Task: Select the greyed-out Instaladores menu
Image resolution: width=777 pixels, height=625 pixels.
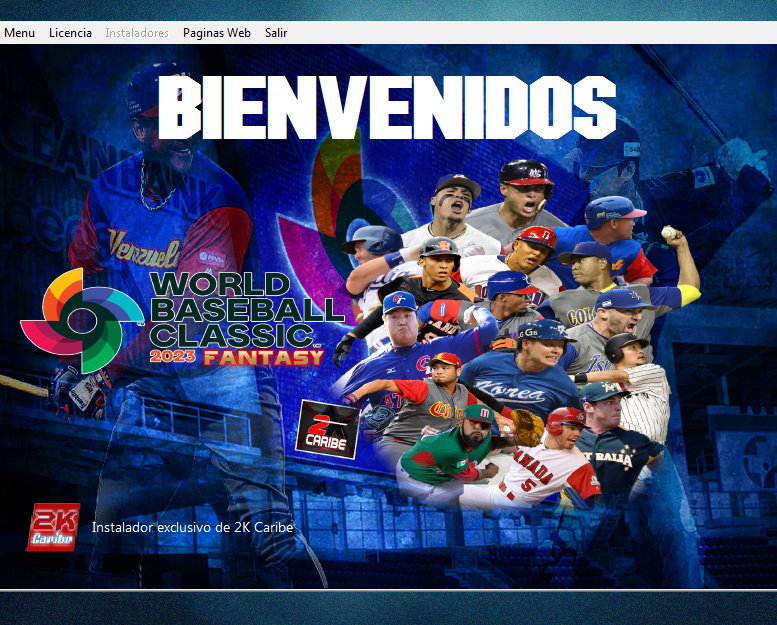Action: 137,33
